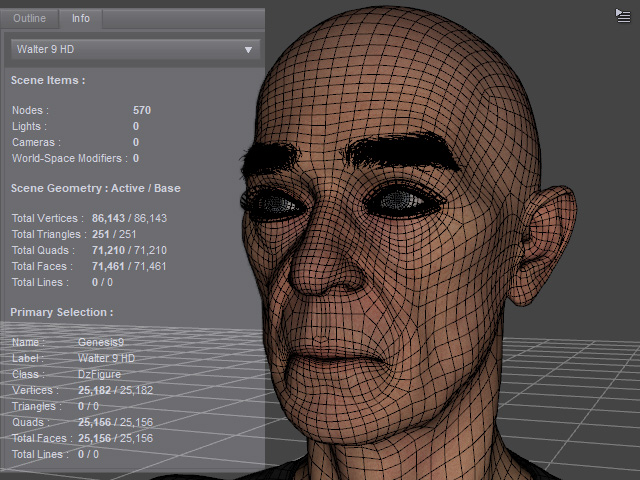Click the Genesis9 name value
Image resolution: width=640 pixels, height=480 pixels.
click(x=101, y=342)
